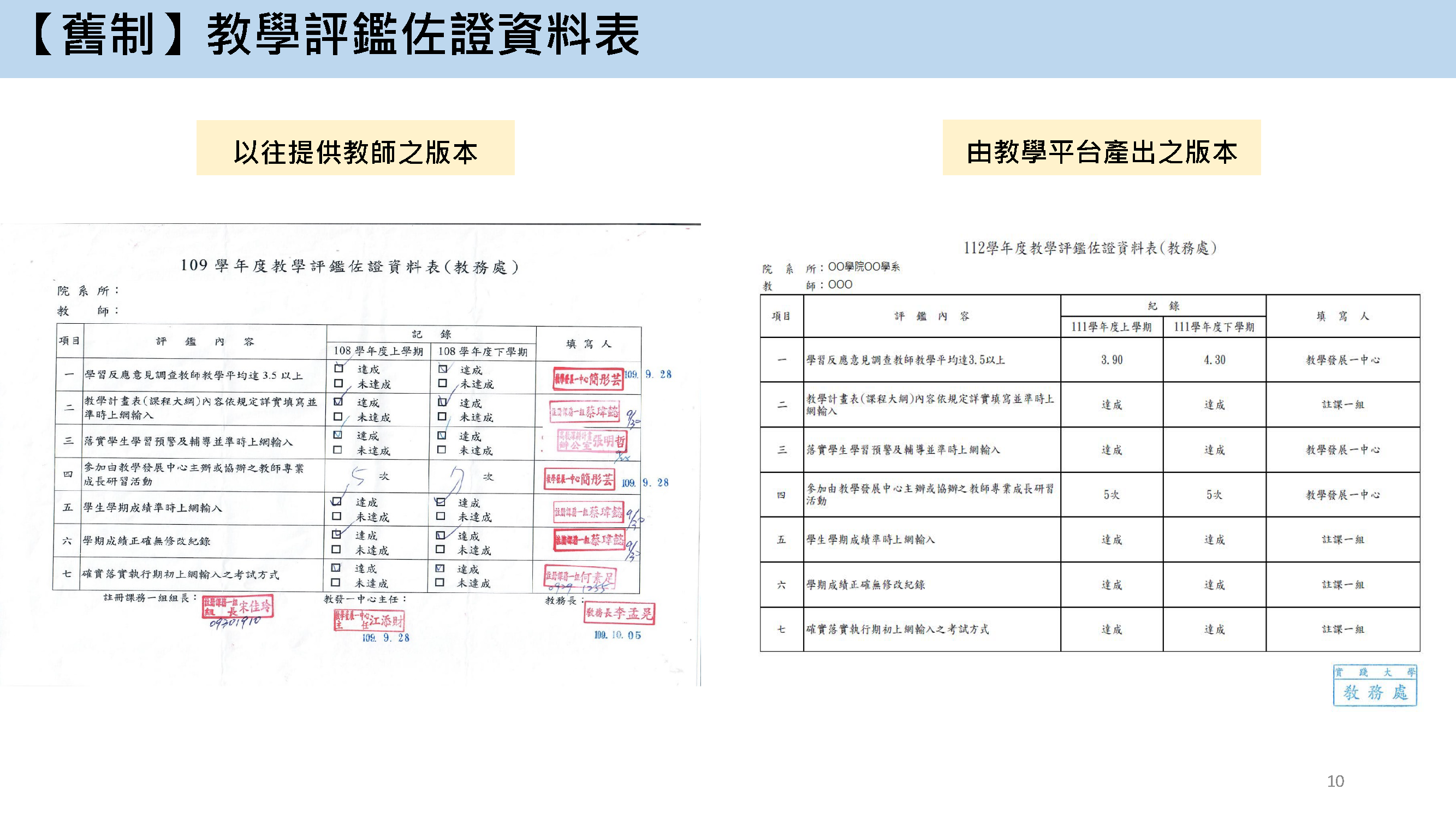
Task: Click 教學發展一中心 in row 三 of the right table
Action: coord(1342,449)
